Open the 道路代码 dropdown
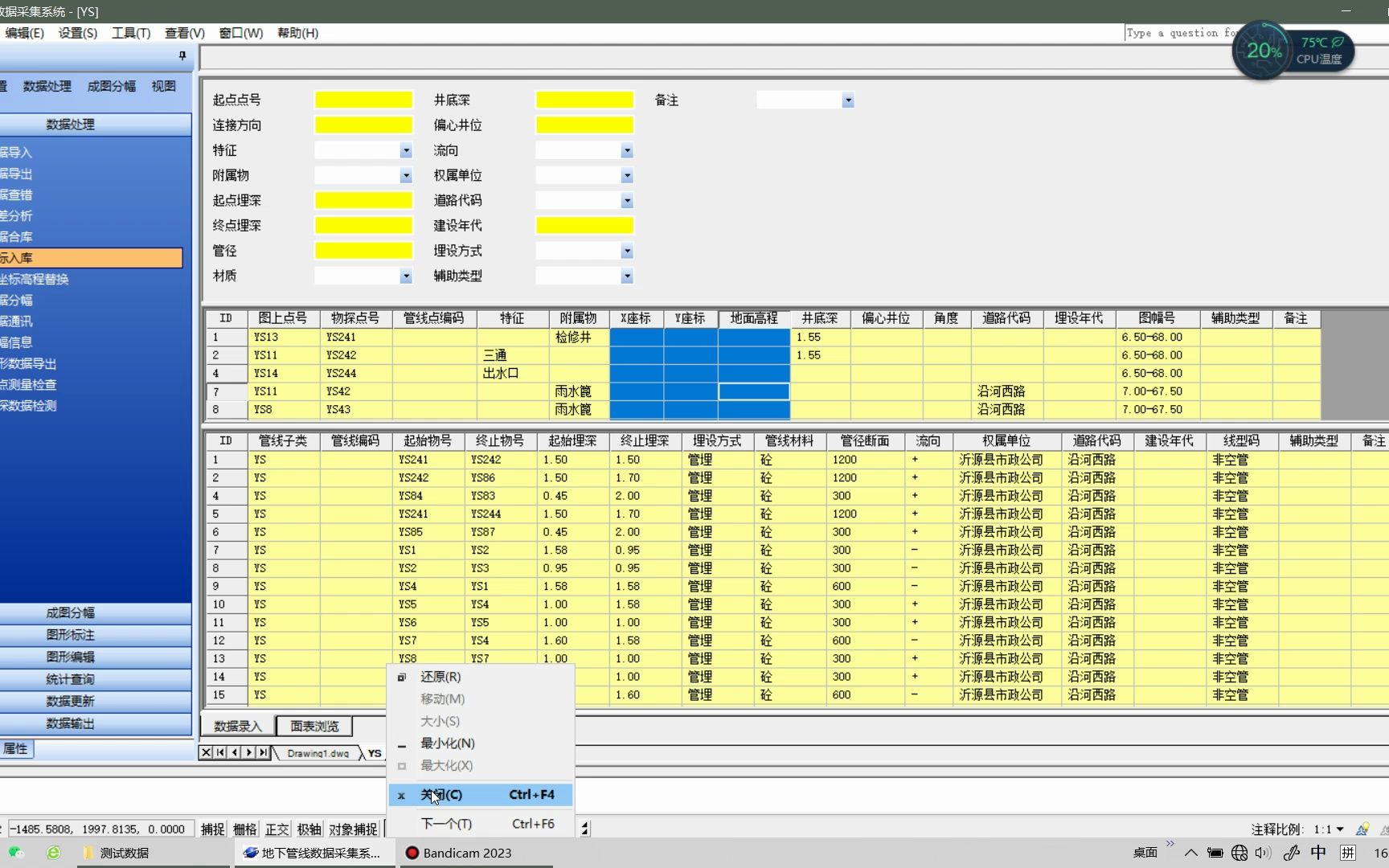The height and width of the screenshot is (868, 1389). point(627,201)
